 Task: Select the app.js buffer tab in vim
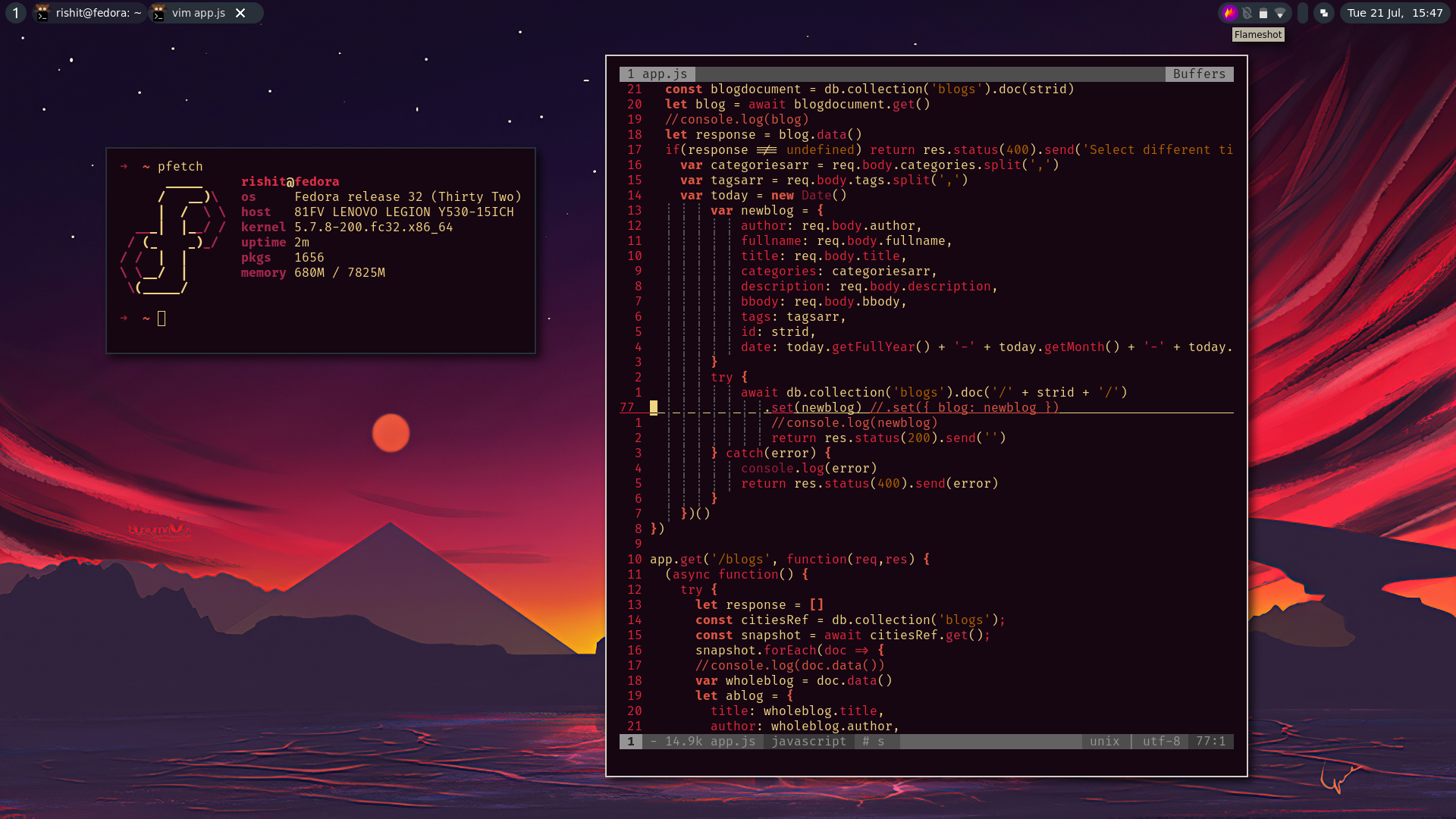(x=657, y=74)
